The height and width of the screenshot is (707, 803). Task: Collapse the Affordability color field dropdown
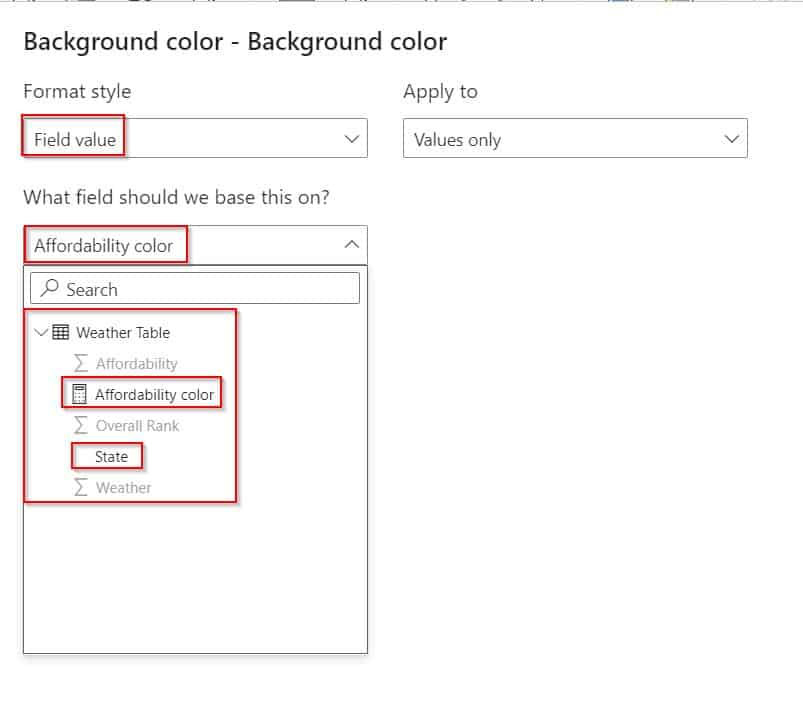(195, 245)
